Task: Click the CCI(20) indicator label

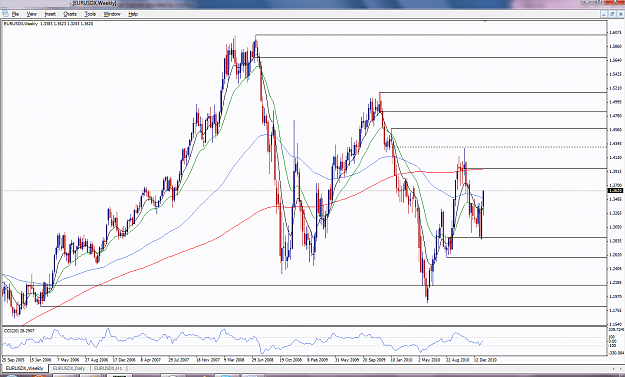Action: 18,330
